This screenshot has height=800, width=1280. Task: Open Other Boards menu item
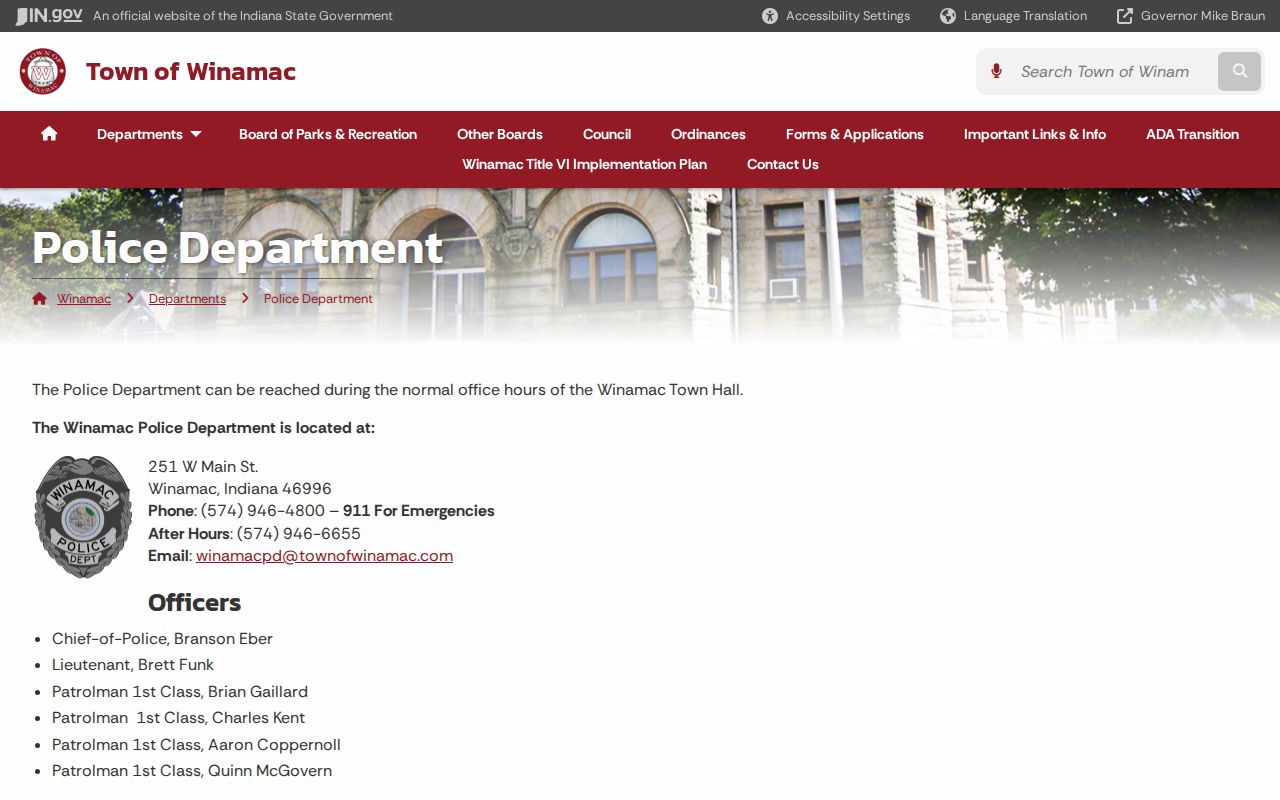(x=500, y=134)
